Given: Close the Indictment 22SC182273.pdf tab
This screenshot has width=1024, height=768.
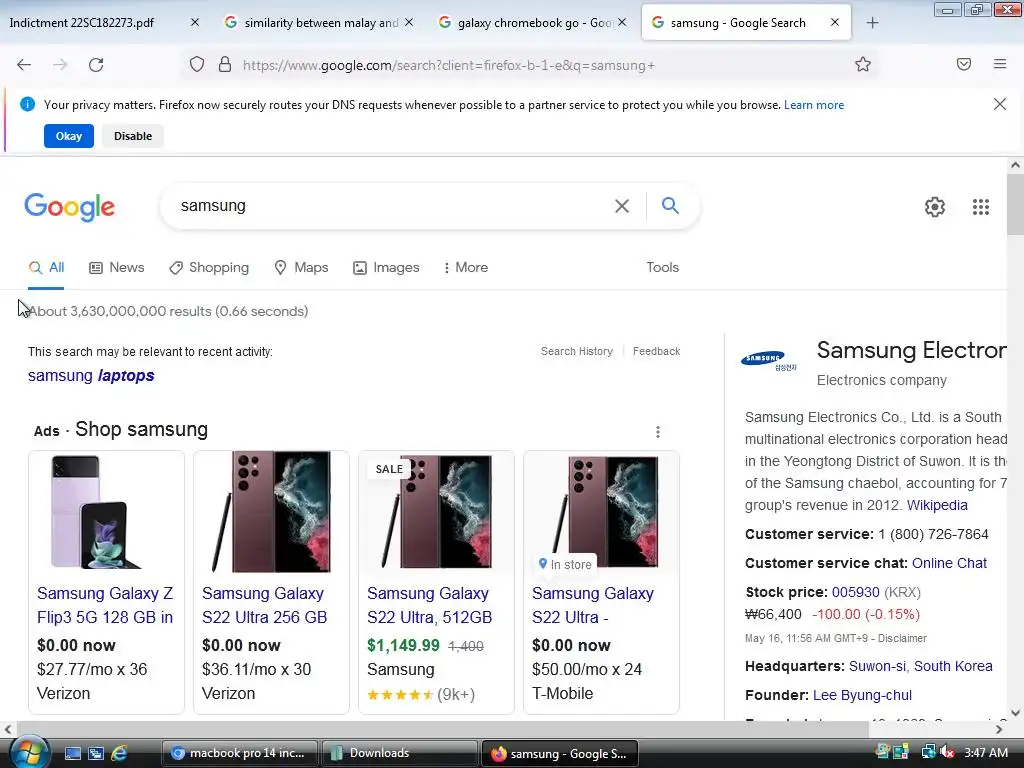Looking at the screenshot, I should click(195, 22).
